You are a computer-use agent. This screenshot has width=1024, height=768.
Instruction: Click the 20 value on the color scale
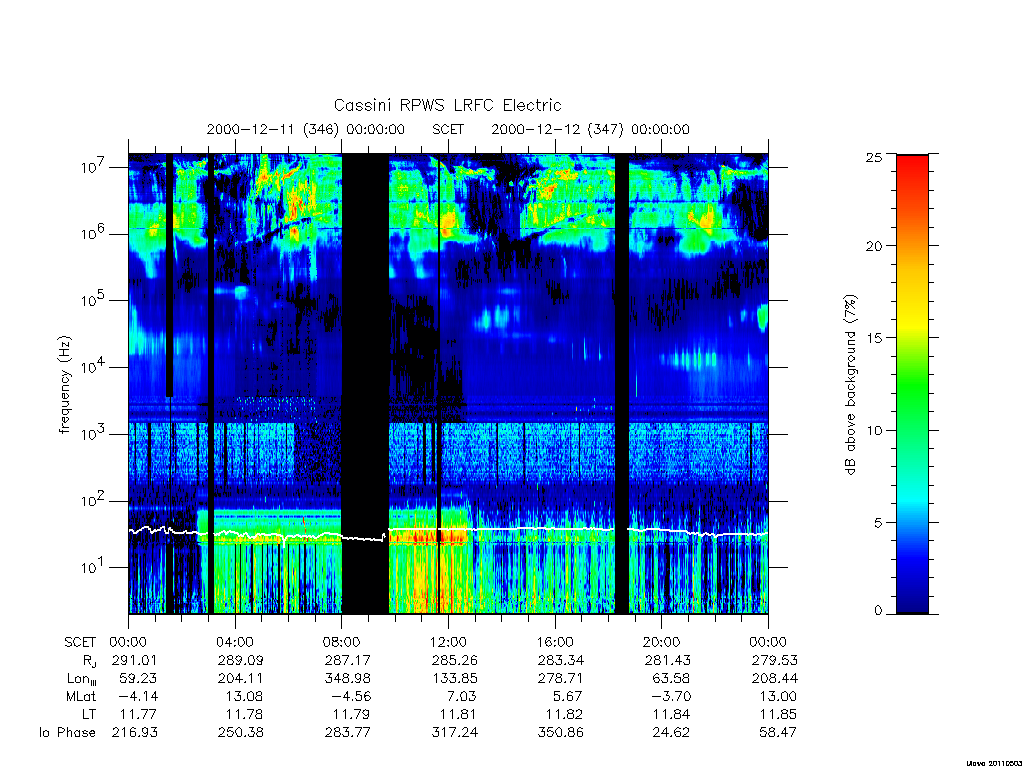coord(874,246)
